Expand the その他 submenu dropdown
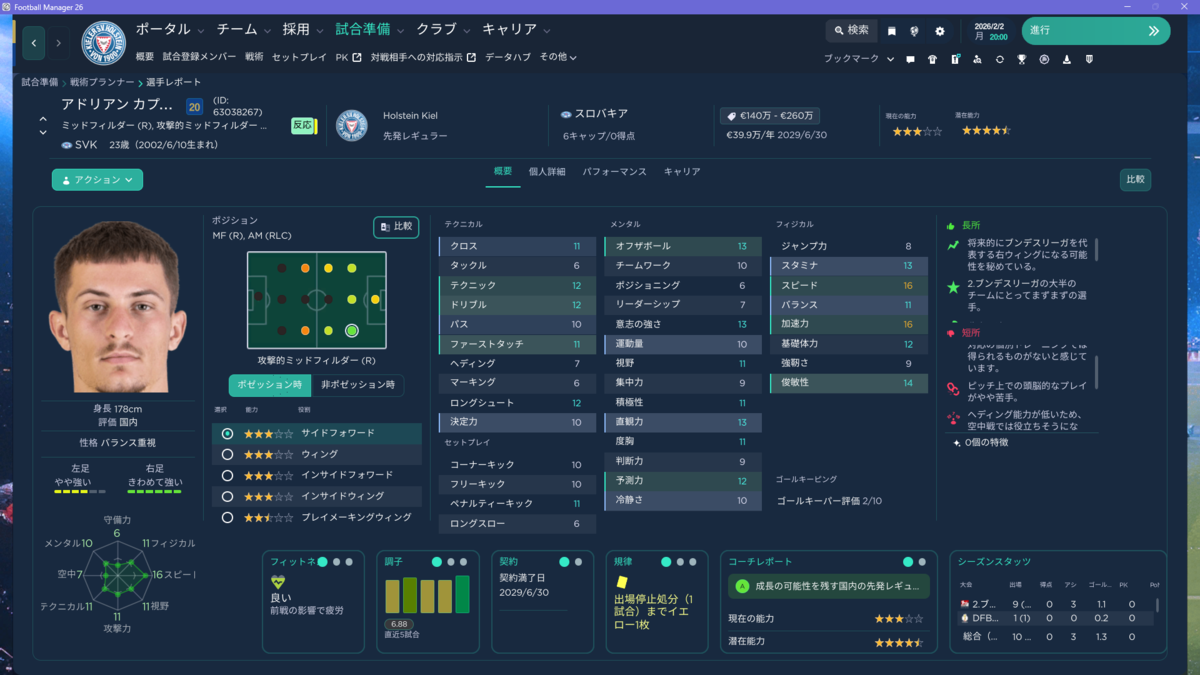 [x=558, y=58]
